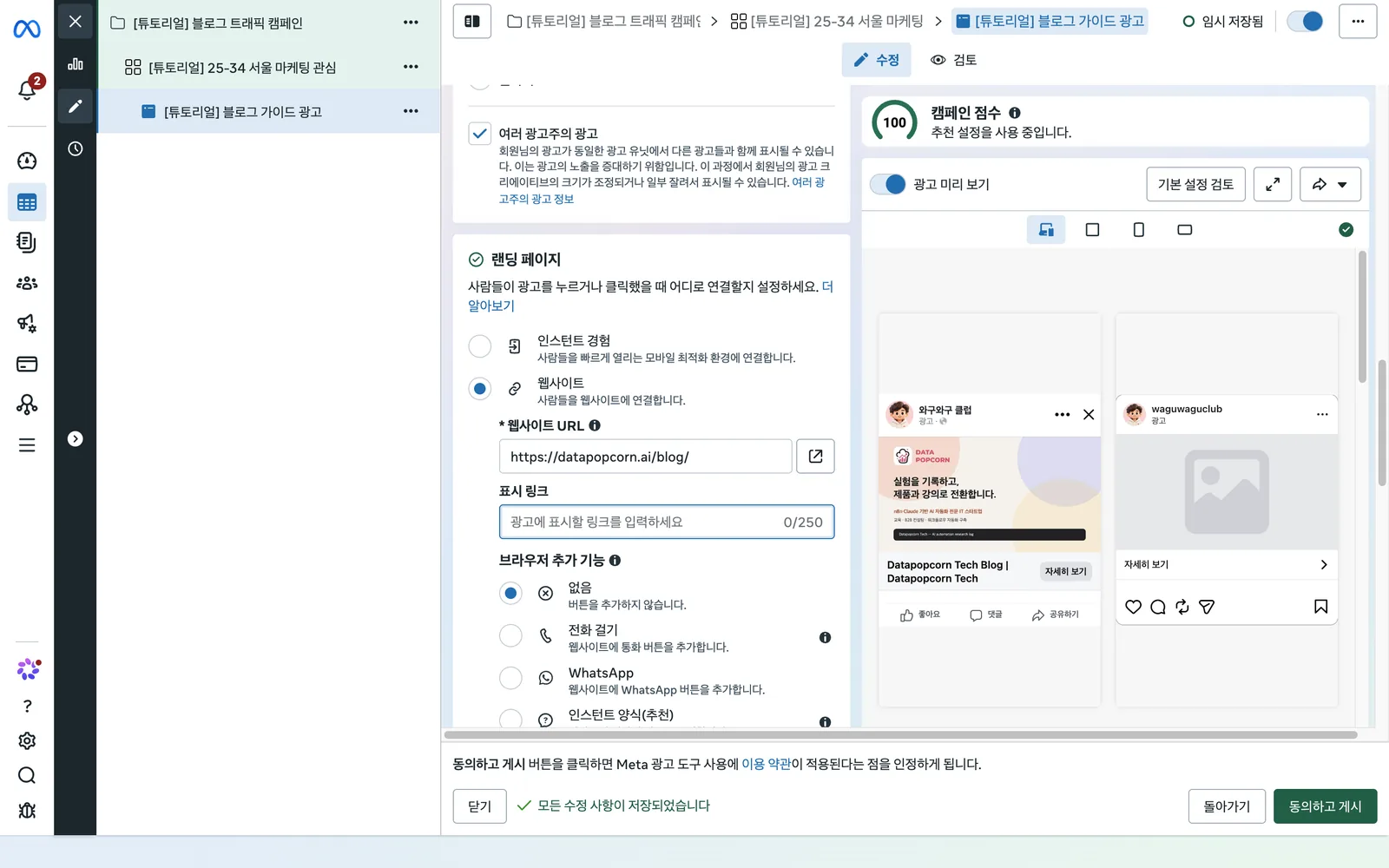This screenshot has width=1389, height=868.
Task: Click the help question mark icon
Action: (27, 706)
